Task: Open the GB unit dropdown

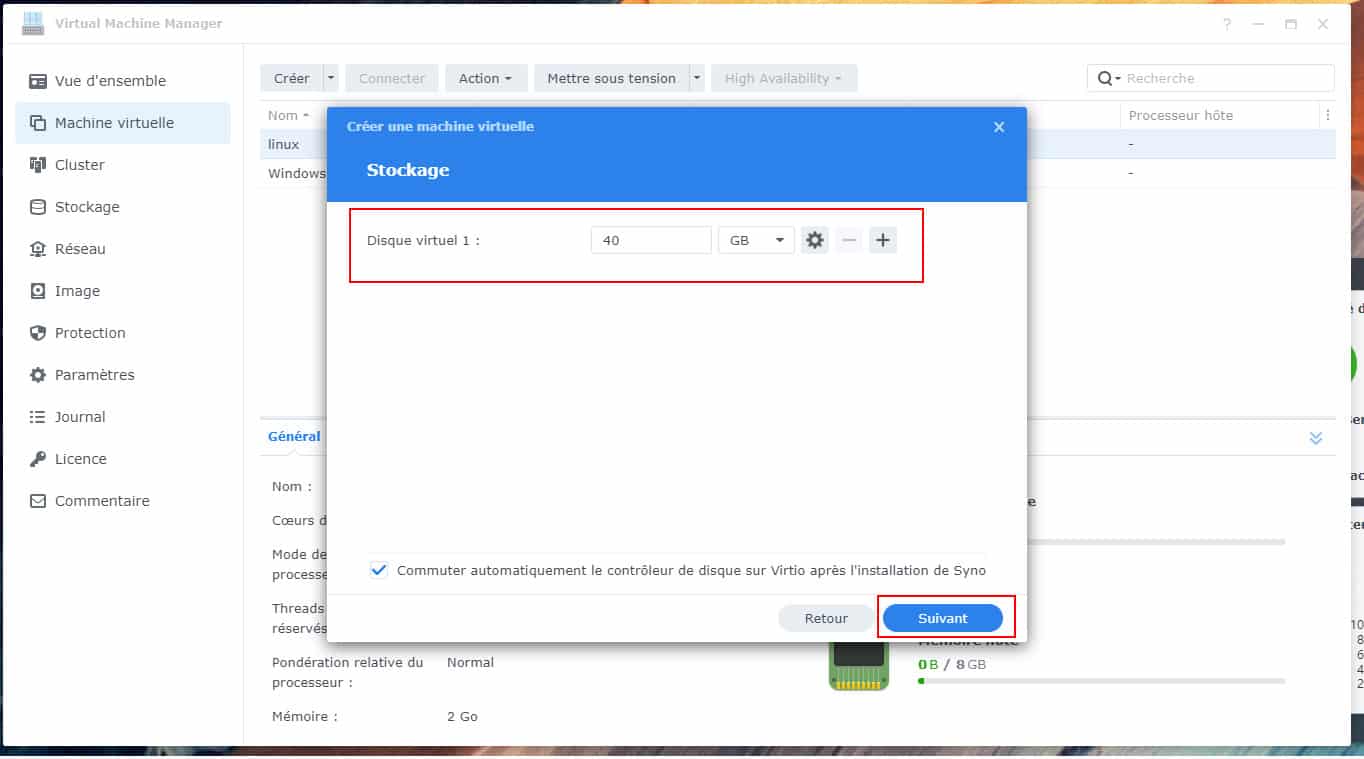Action: [756, 240]
